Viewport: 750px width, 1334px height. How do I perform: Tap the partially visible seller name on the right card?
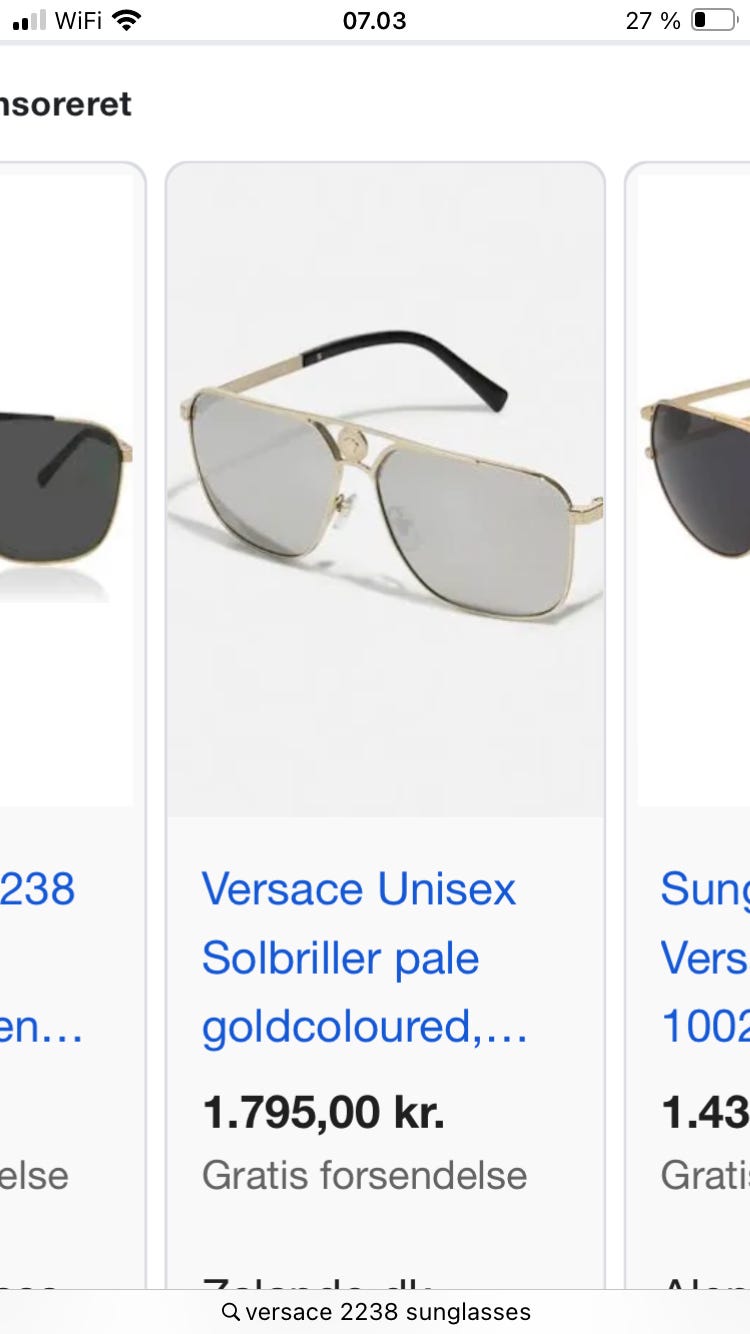(705, 1282)
